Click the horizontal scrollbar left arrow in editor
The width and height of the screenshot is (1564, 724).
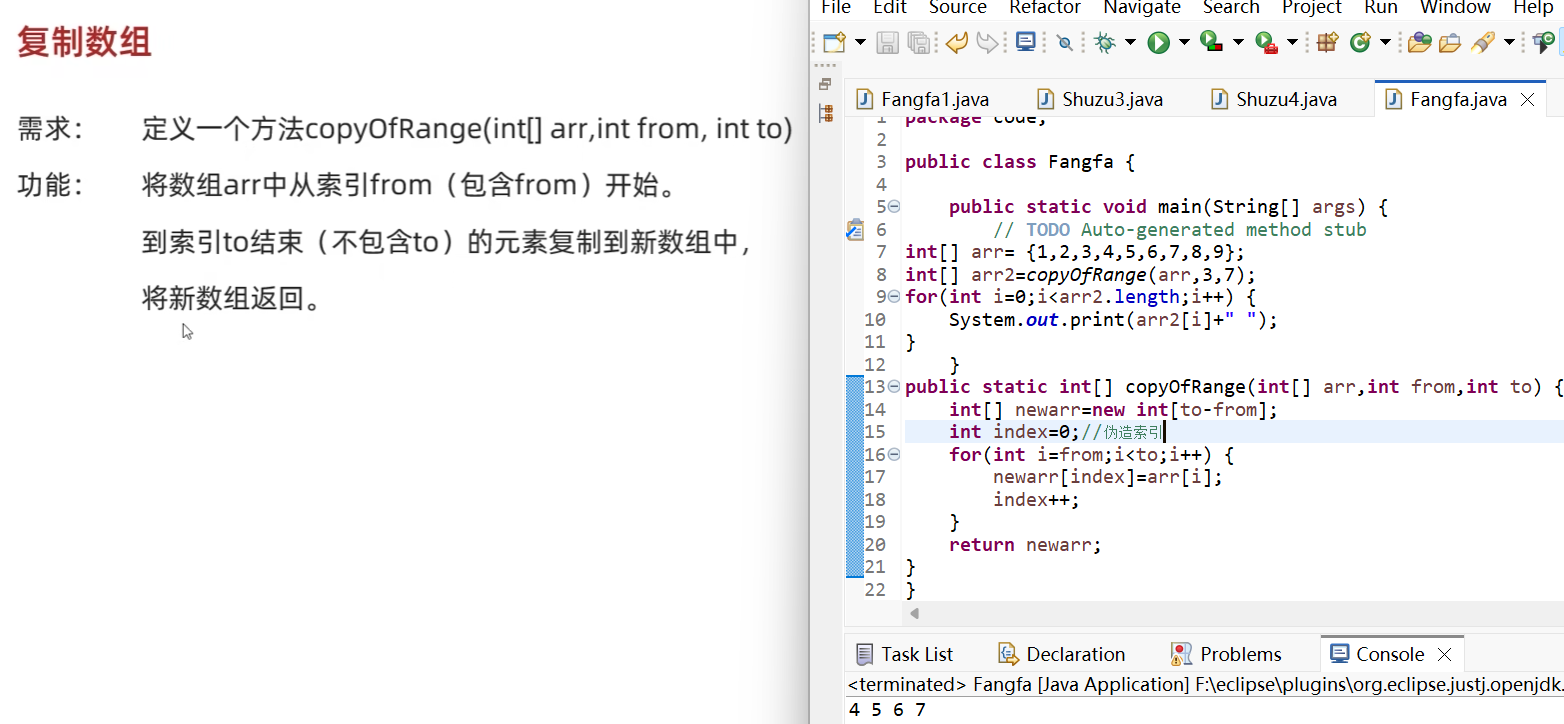914,614
